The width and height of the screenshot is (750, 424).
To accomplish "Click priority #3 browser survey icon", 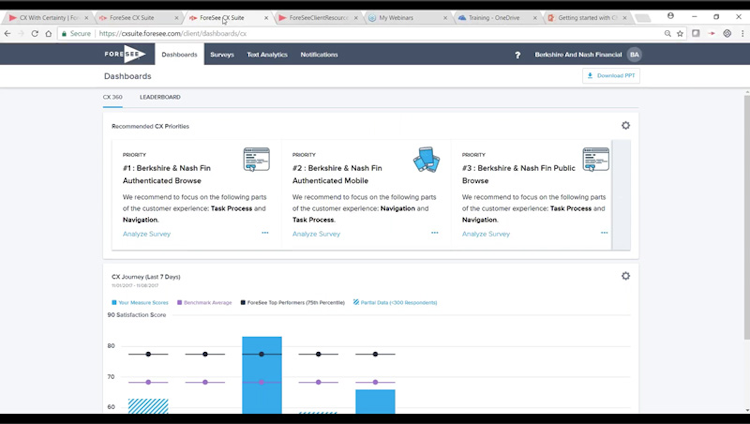I will 596,159.
